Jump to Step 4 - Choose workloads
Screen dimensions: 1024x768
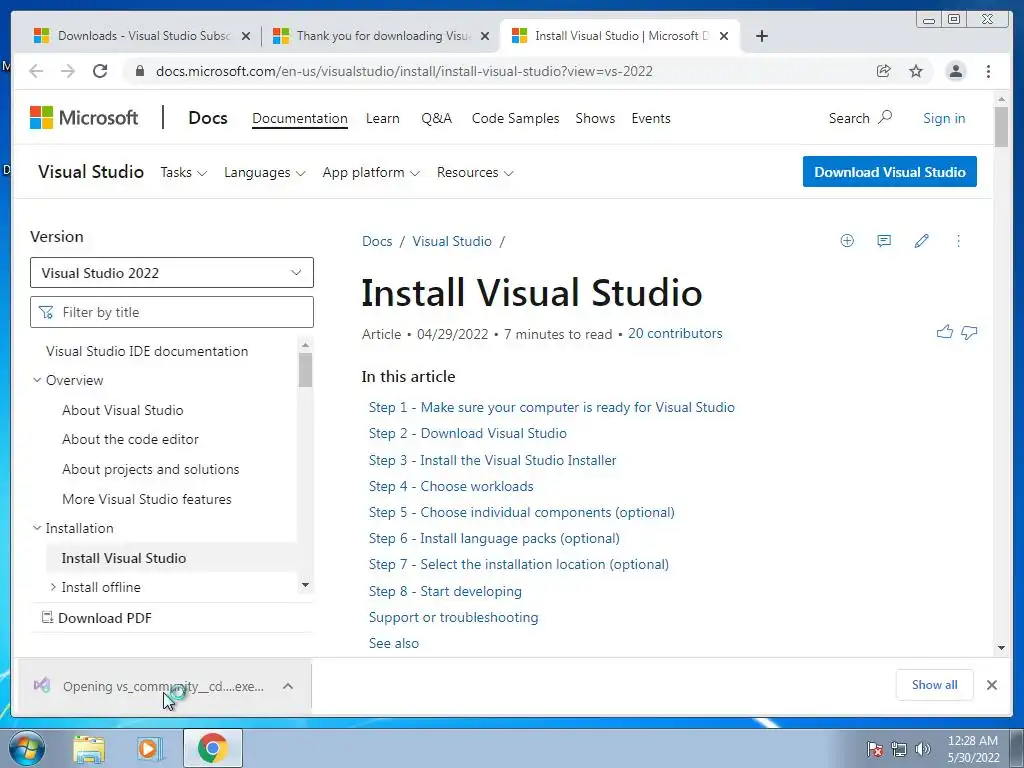451,486
